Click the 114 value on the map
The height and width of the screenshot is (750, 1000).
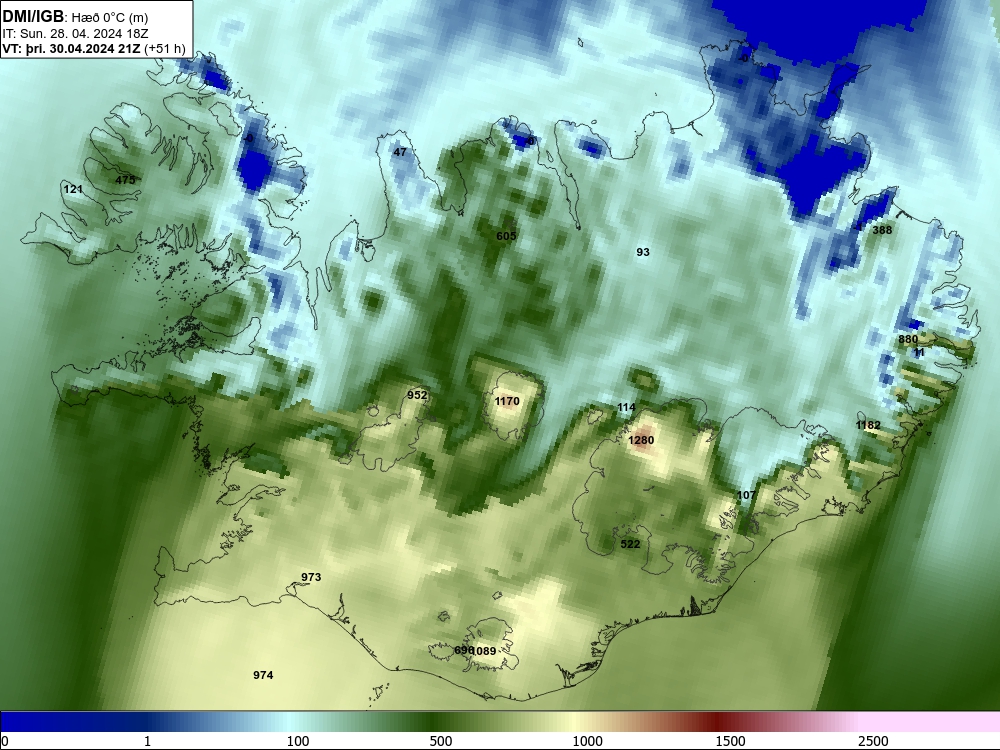click(x=626, y=407)
